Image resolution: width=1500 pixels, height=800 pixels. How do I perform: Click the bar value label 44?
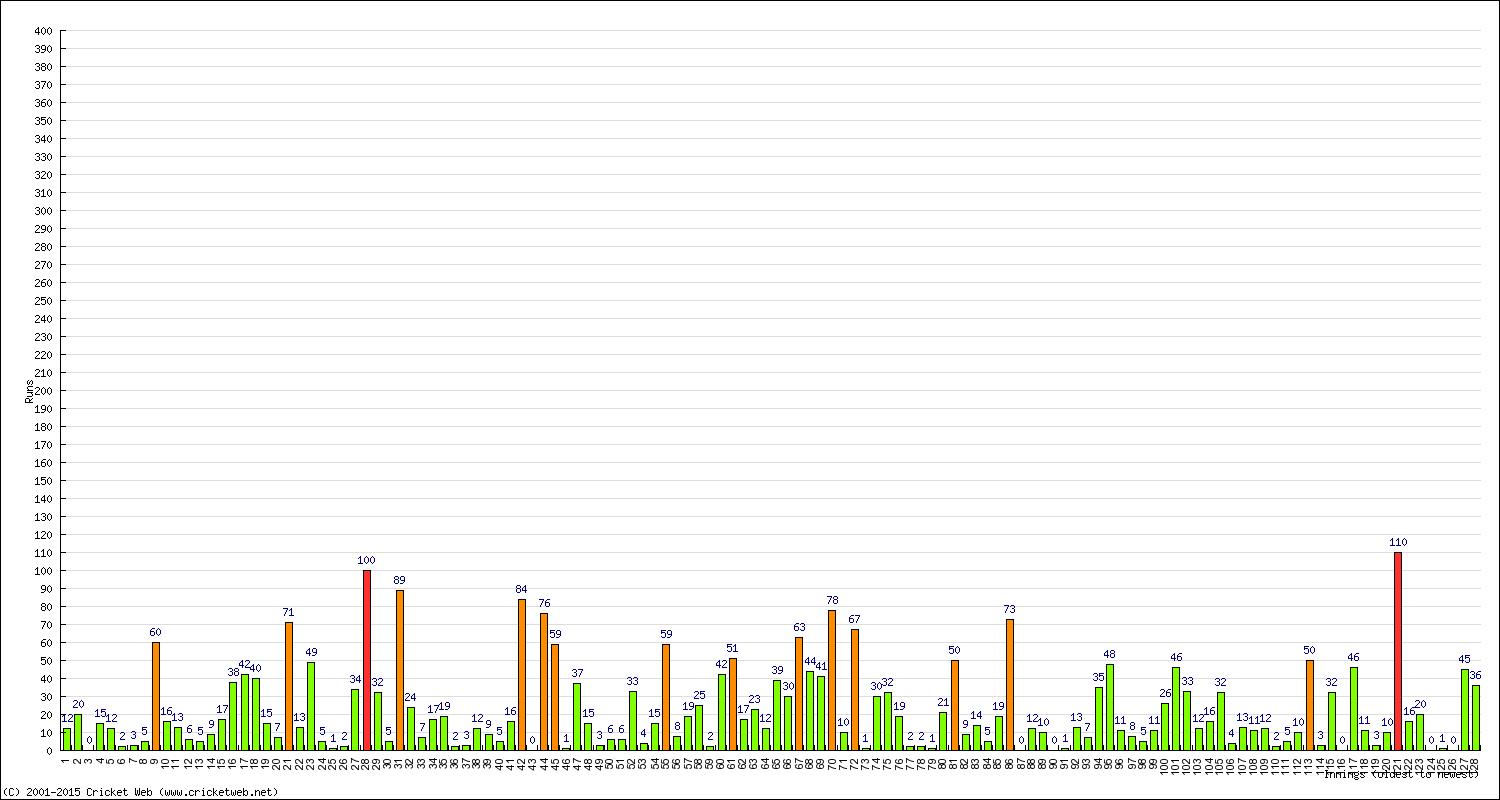pyautogui.click(x=810, y=661)
